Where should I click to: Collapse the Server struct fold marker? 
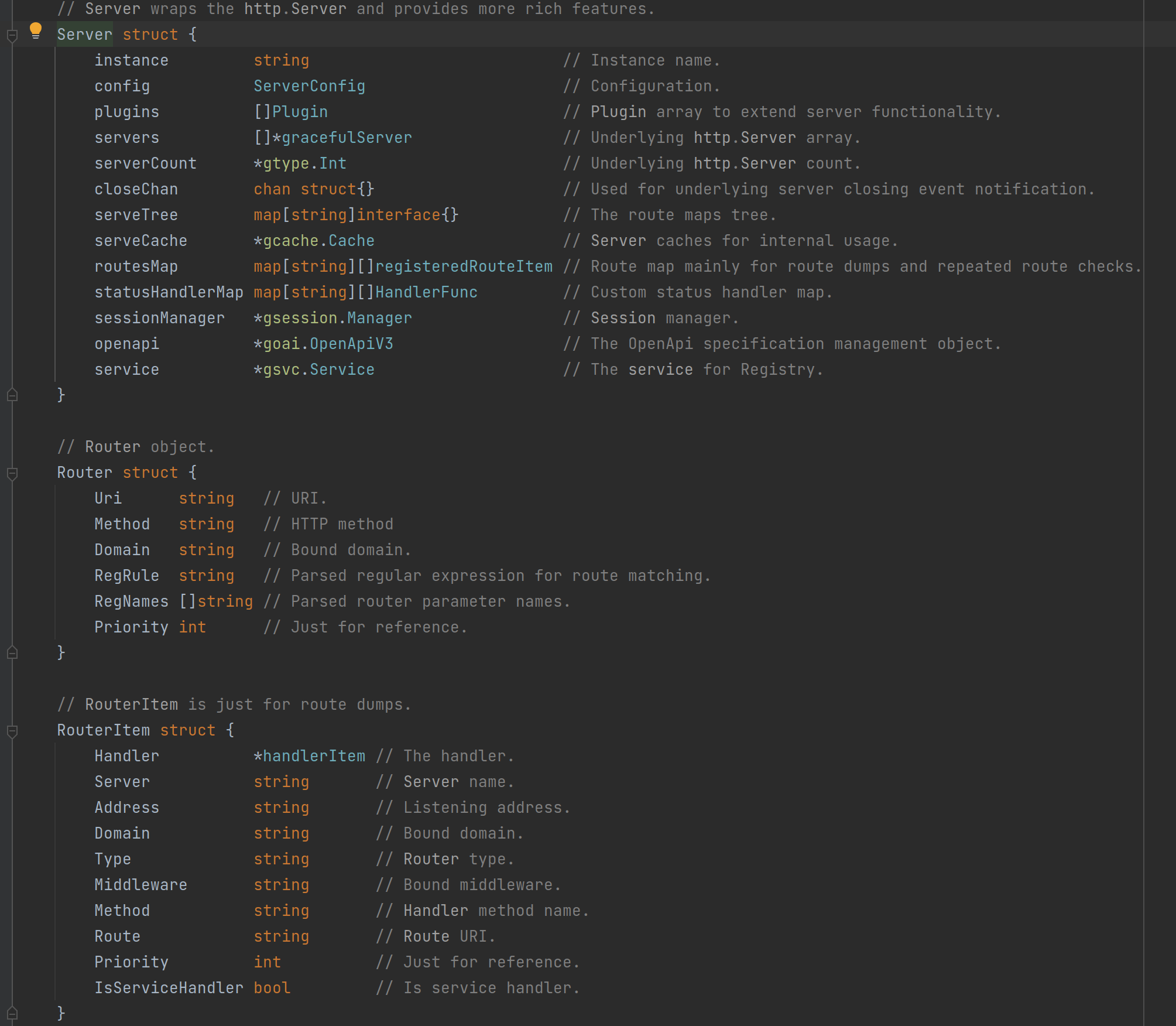[12, 36]
